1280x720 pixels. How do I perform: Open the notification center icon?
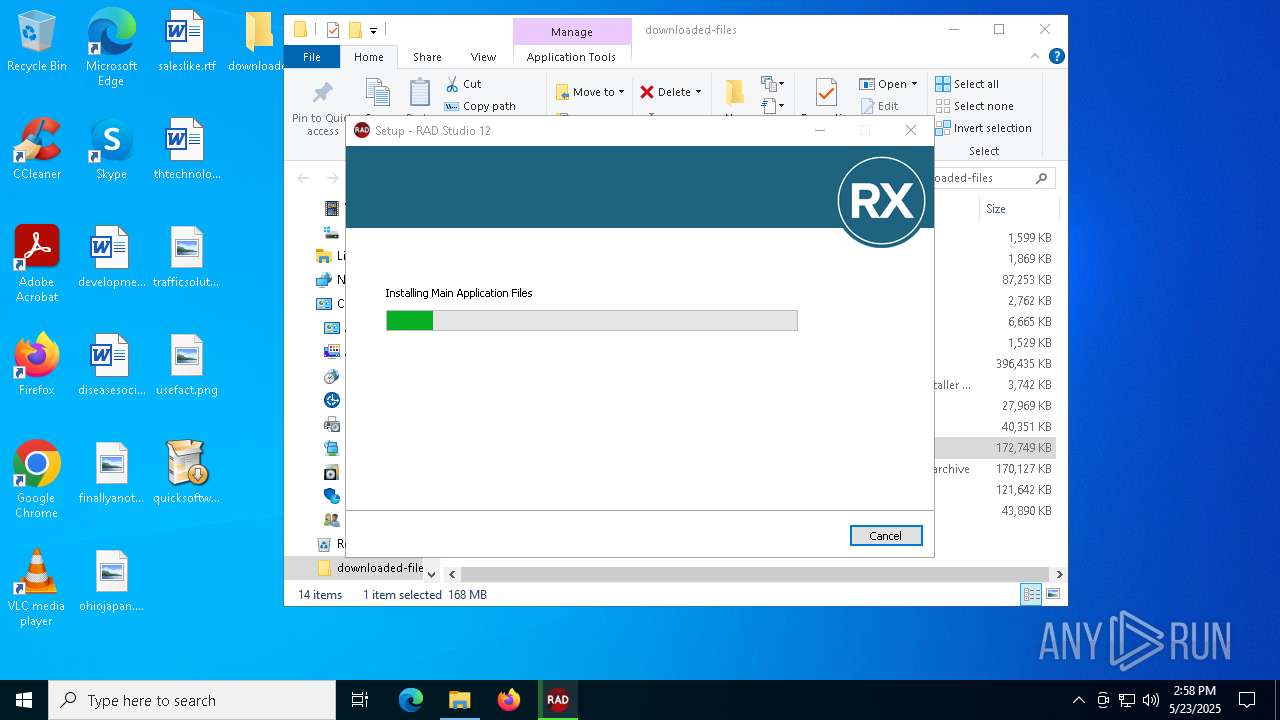(x=1247, y=700)
